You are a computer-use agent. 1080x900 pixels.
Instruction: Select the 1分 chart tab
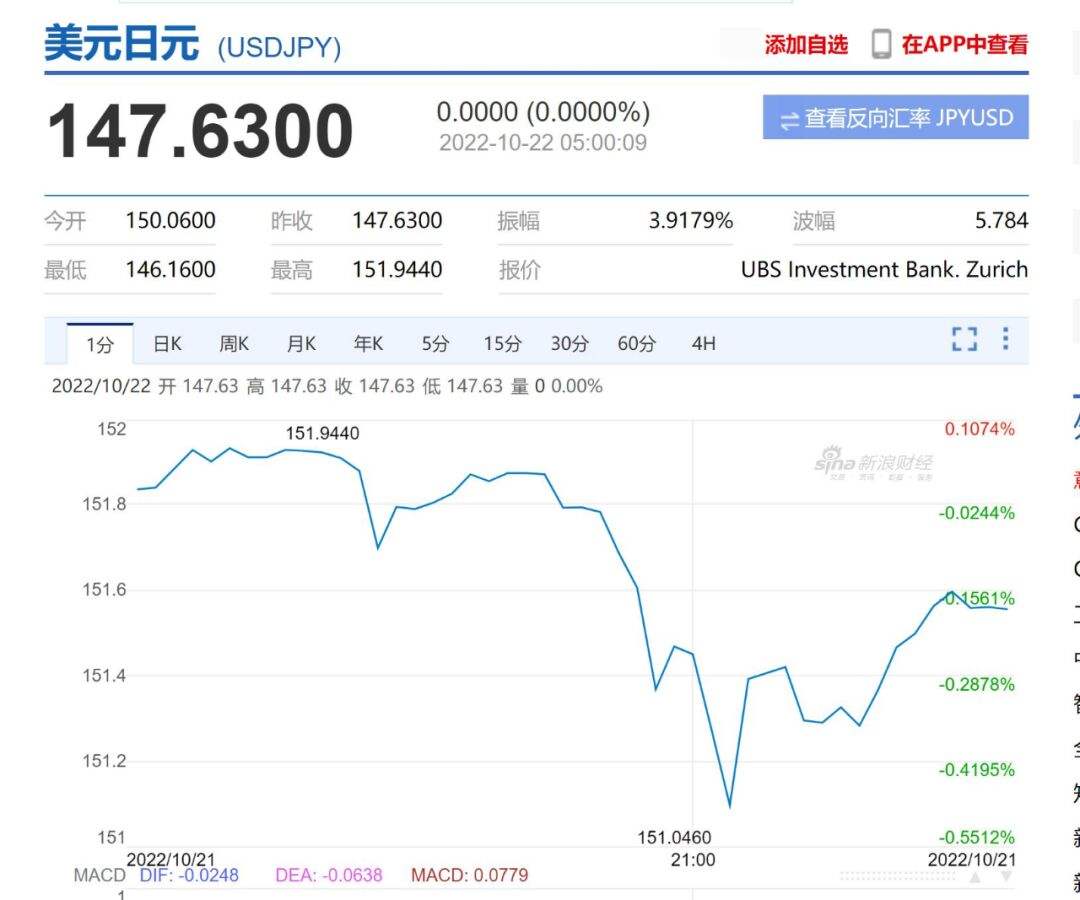(x=100, y=345)
